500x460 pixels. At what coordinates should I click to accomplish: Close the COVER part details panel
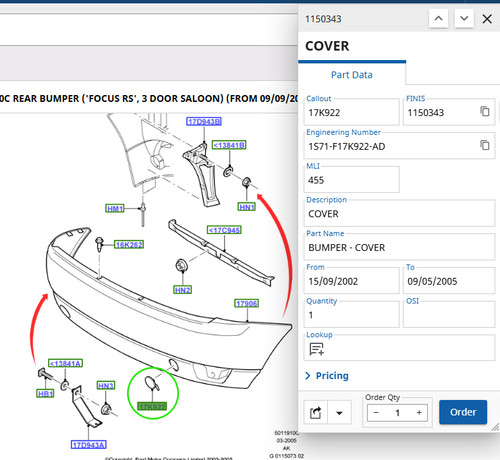(487, 19)
